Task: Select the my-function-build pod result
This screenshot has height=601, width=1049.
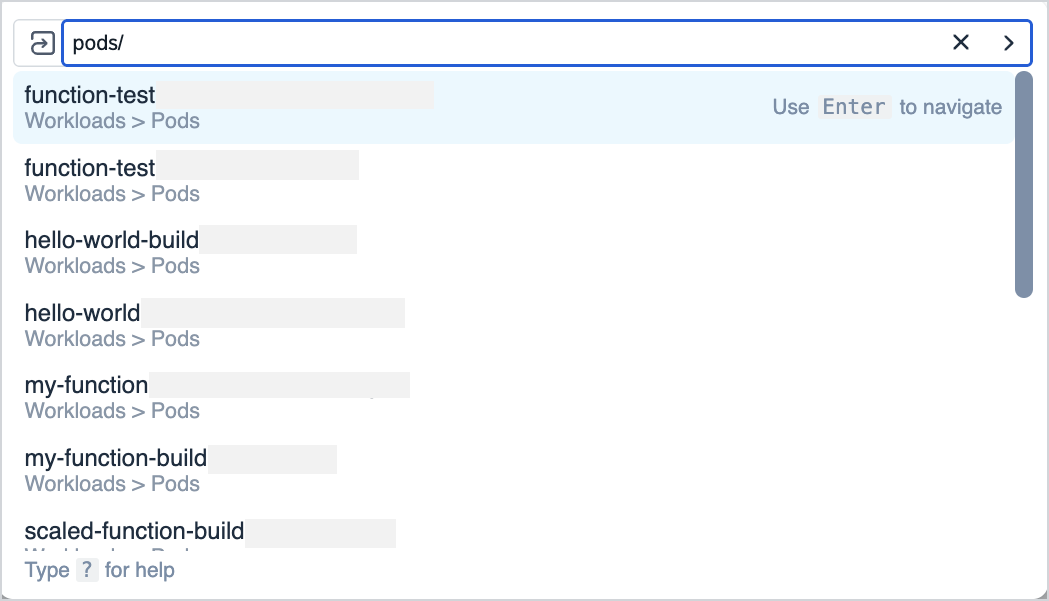Action: [115, 458]
